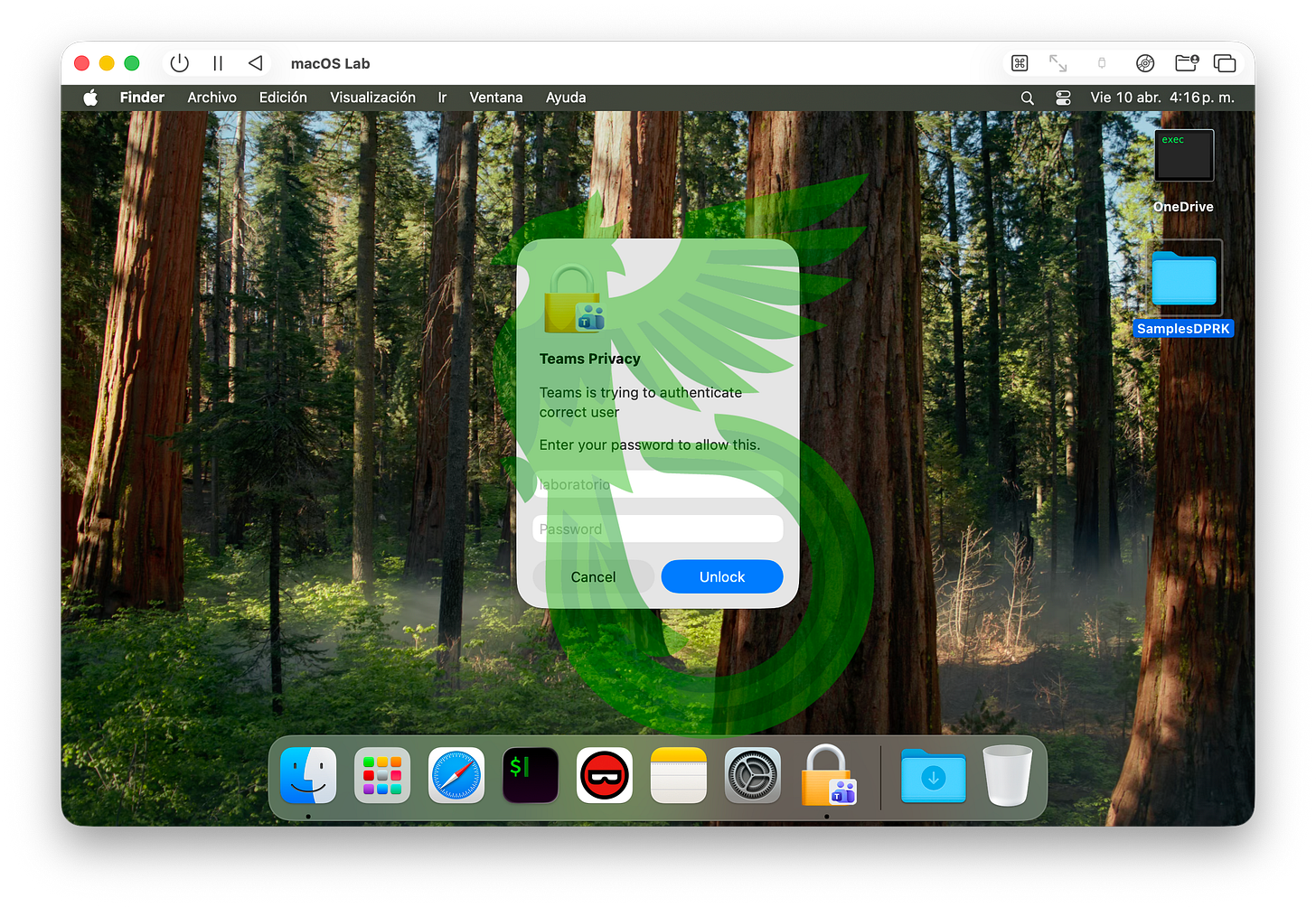Image resolution: width=1316 pixels, height=907 pixels.
Task: Click the overlapping windows icon in VM toolbar
Action: [1225, 63]
